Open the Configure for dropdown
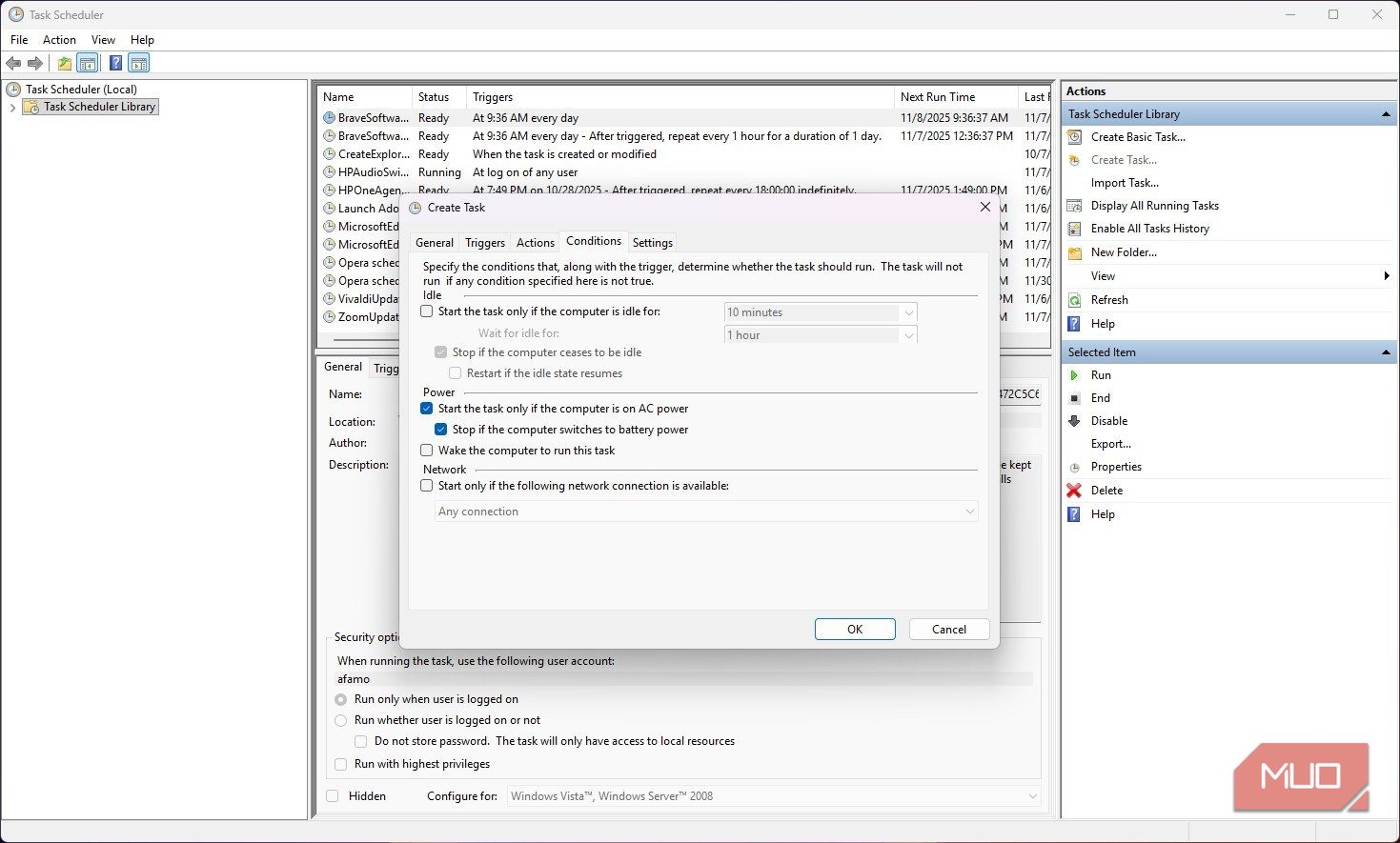 point(774,796)
